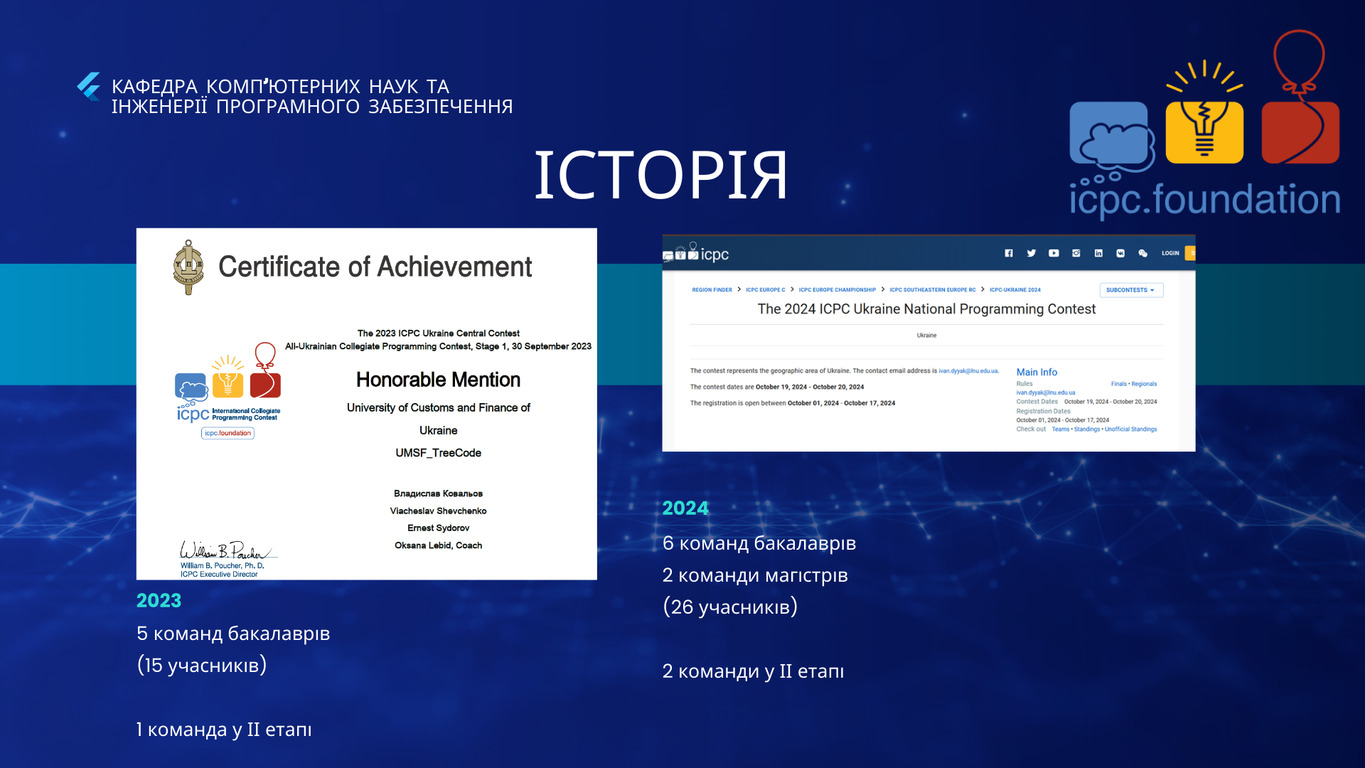Click email link in contest description sentence
Screen dimensions: 1365x768
968,371
